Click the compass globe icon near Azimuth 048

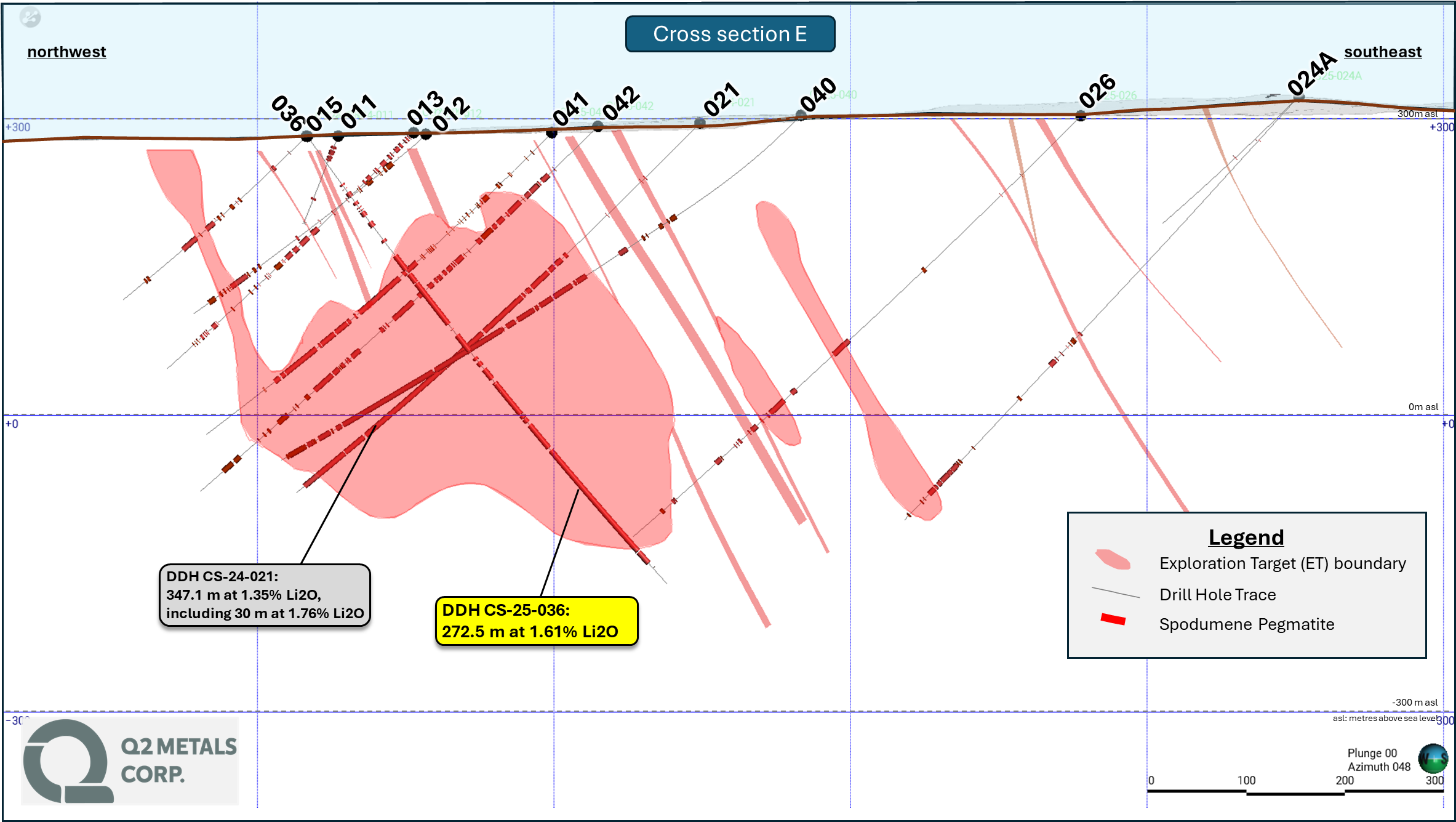[1433, 759]
